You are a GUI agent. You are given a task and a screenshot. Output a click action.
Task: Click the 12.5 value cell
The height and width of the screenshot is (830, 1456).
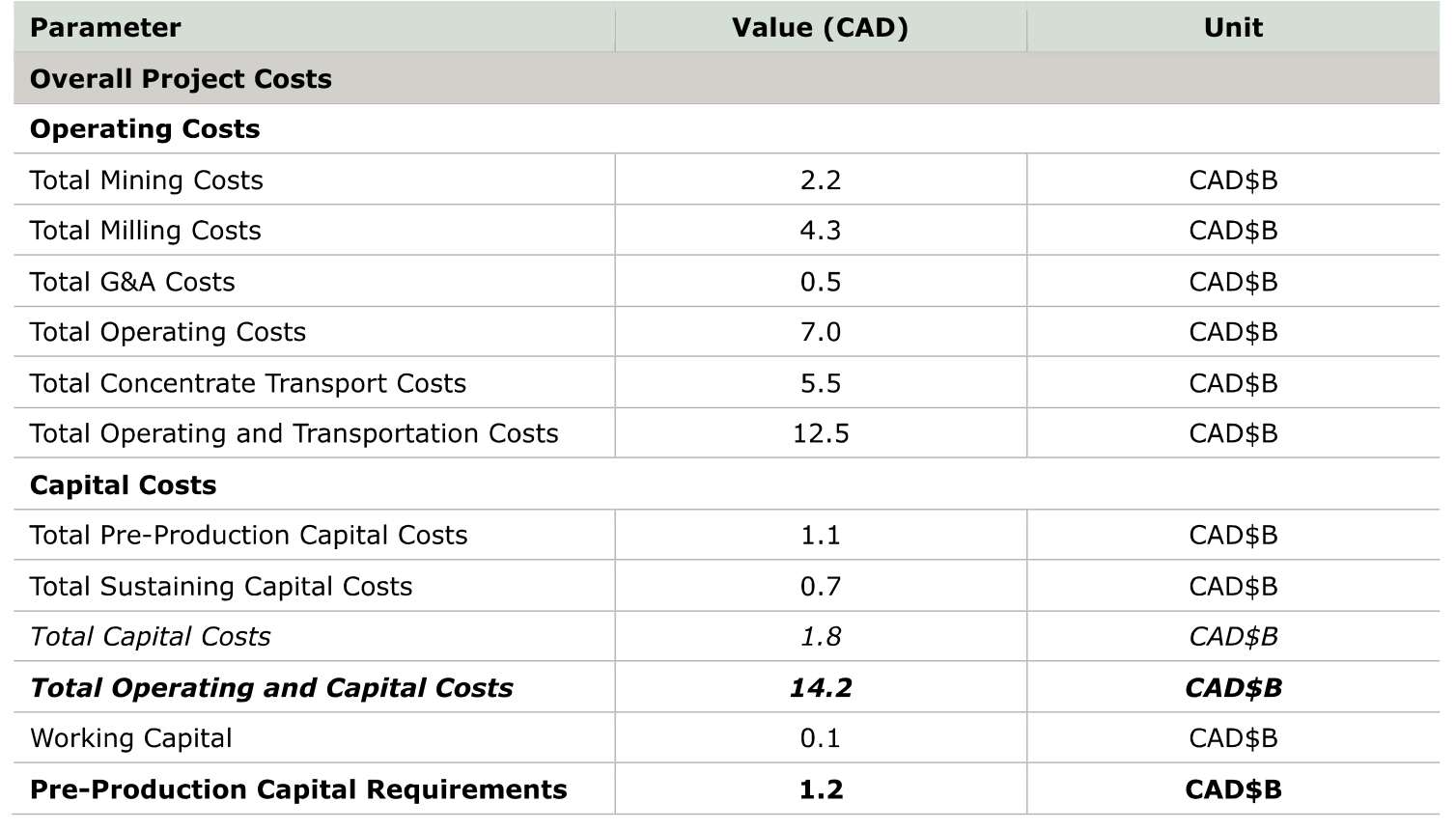pos(820,433)
